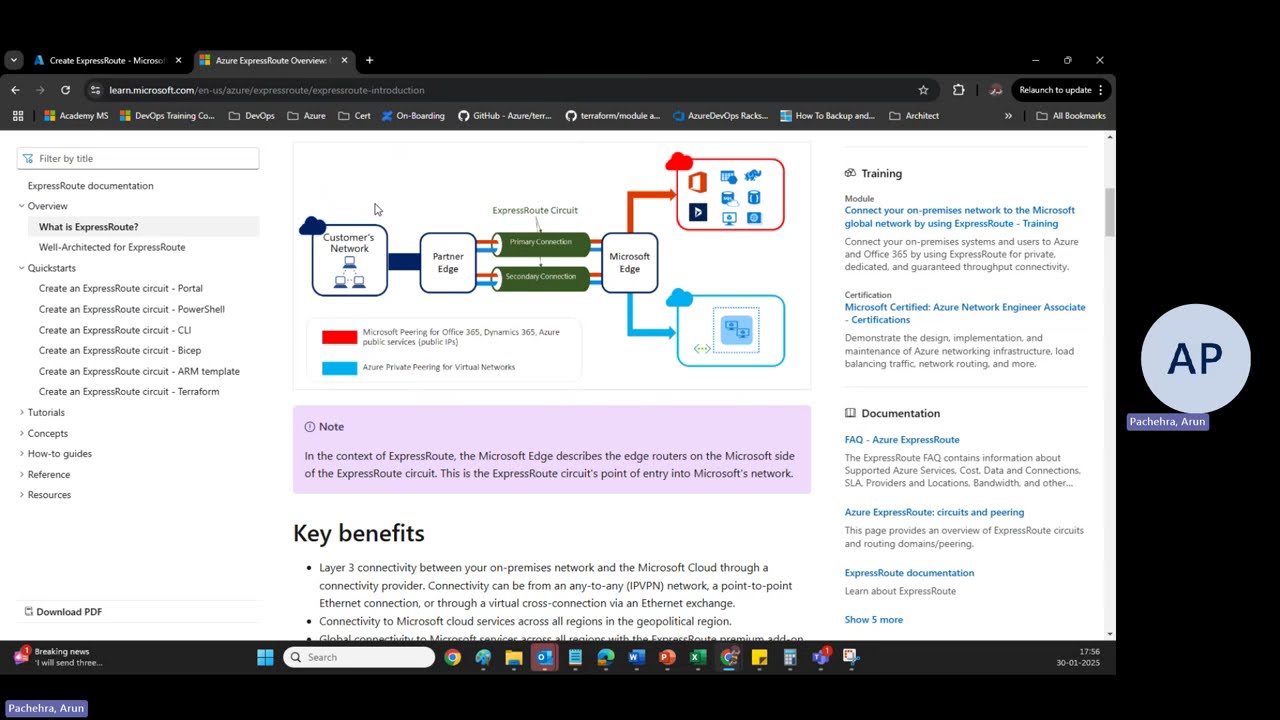
Task: Click the Windows taskbar search box
Action: (x=359, y=657)
